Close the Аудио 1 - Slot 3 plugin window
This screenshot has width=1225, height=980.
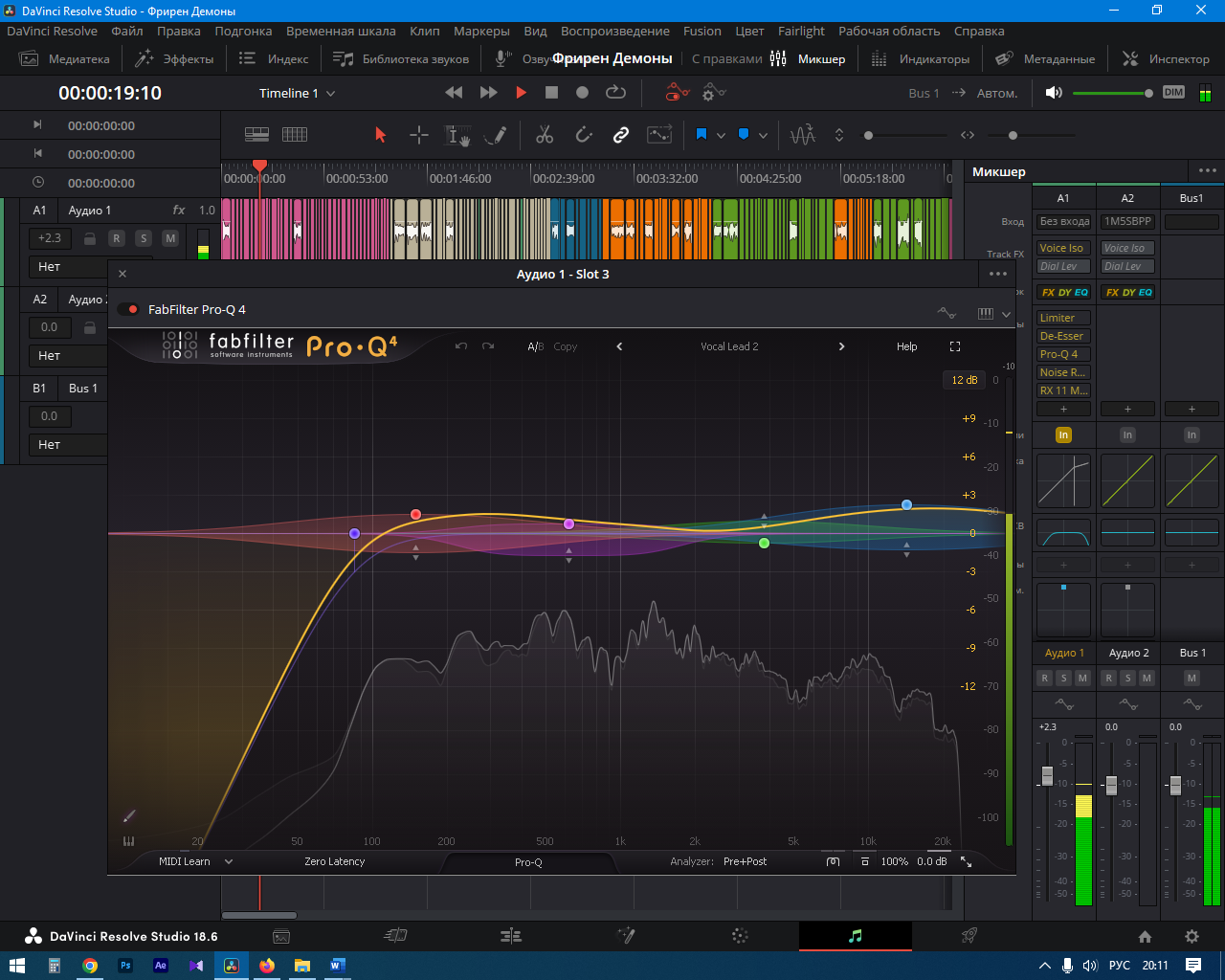click(x=122, y=274)
